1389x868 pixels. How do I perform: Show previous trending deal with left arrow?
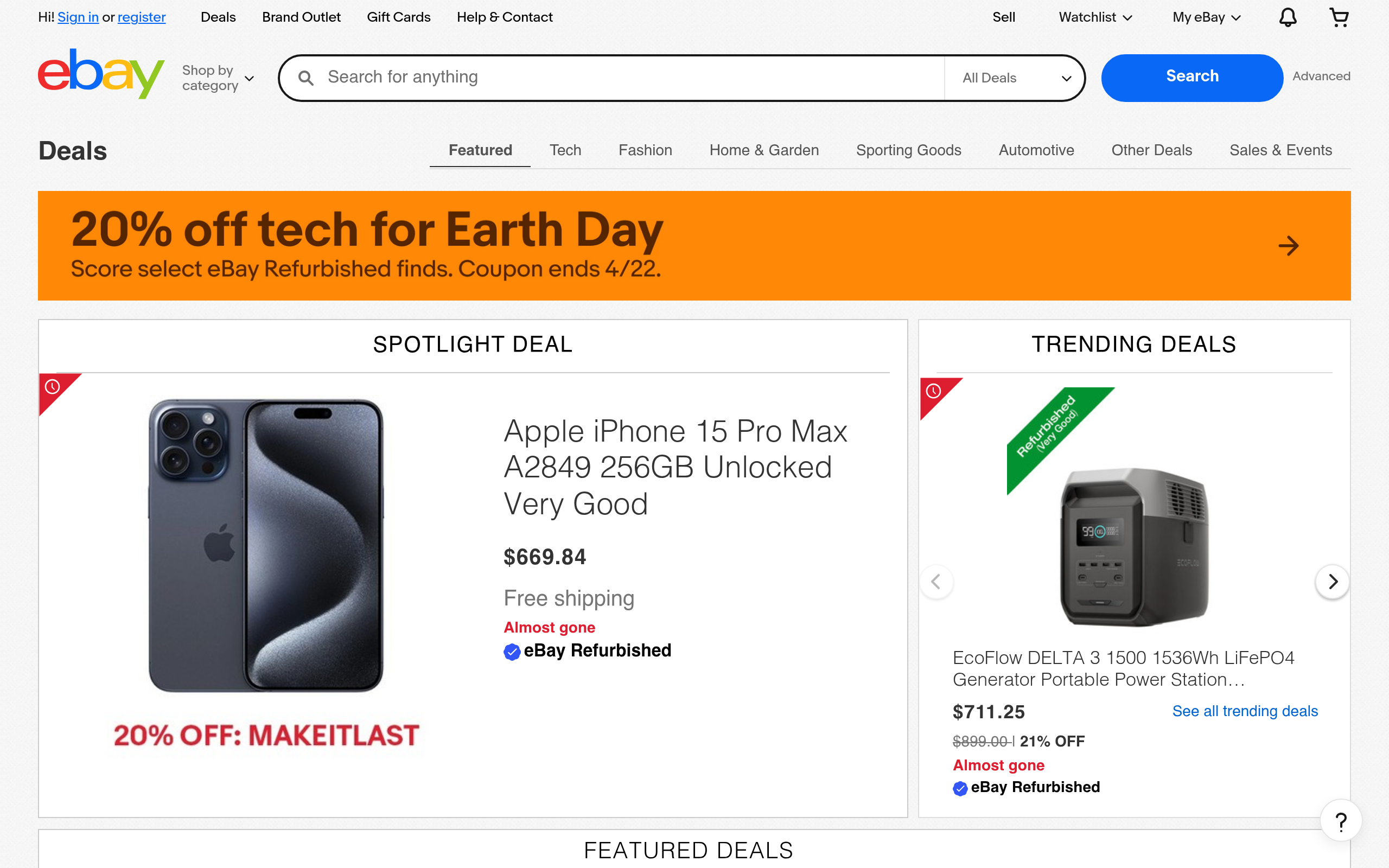(x=936, y=582)
